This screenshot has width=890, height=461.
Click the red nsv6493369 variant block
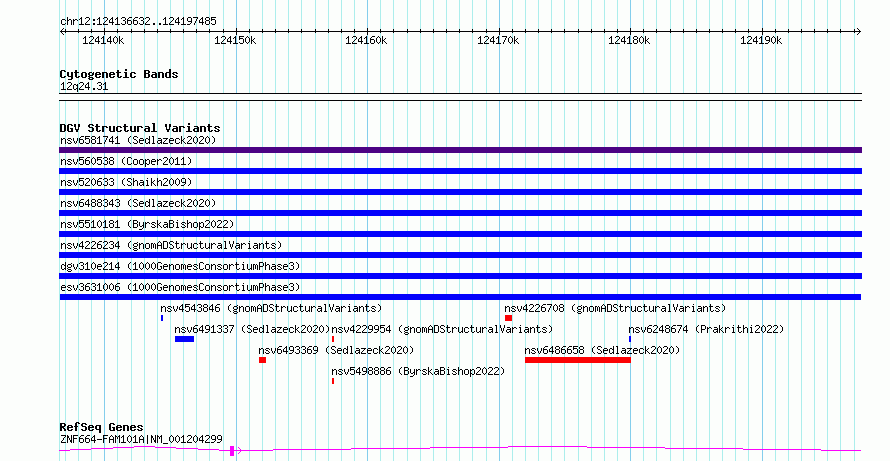pyautogui.click(x=262, y=360)
